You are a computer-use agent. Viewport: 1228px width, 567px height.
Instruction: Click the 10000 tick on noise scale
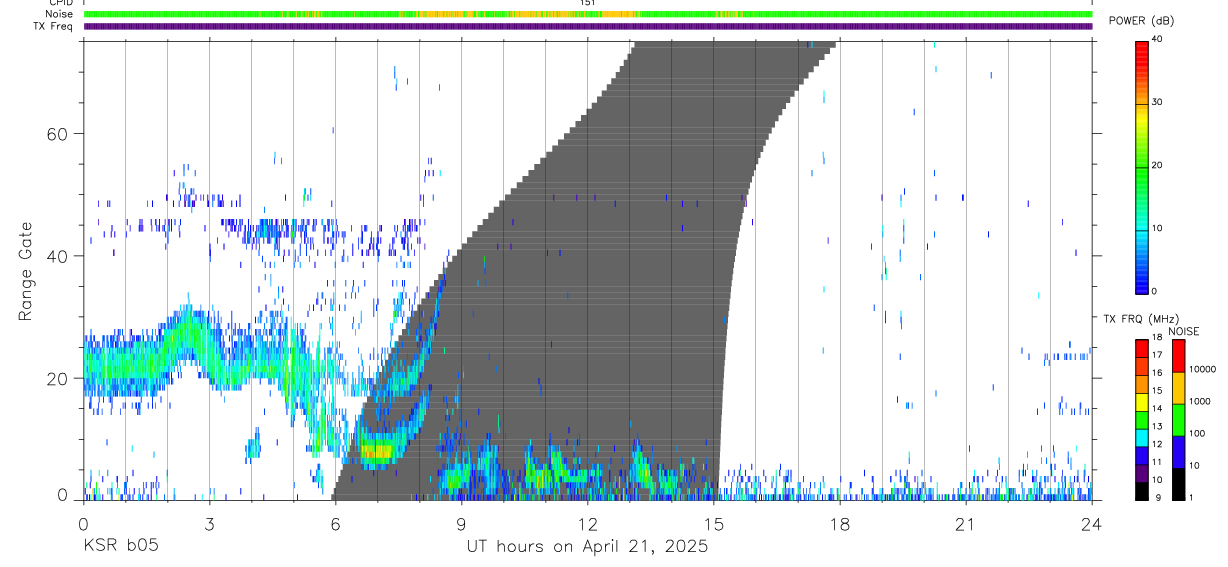(1203, 369)
